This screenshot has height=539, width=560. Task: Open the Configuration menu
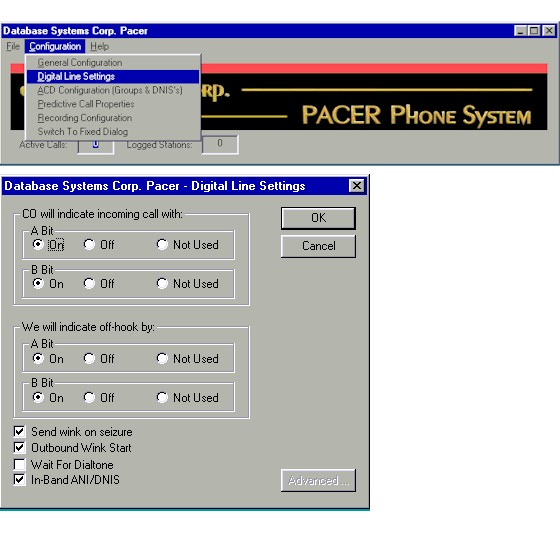55,46
